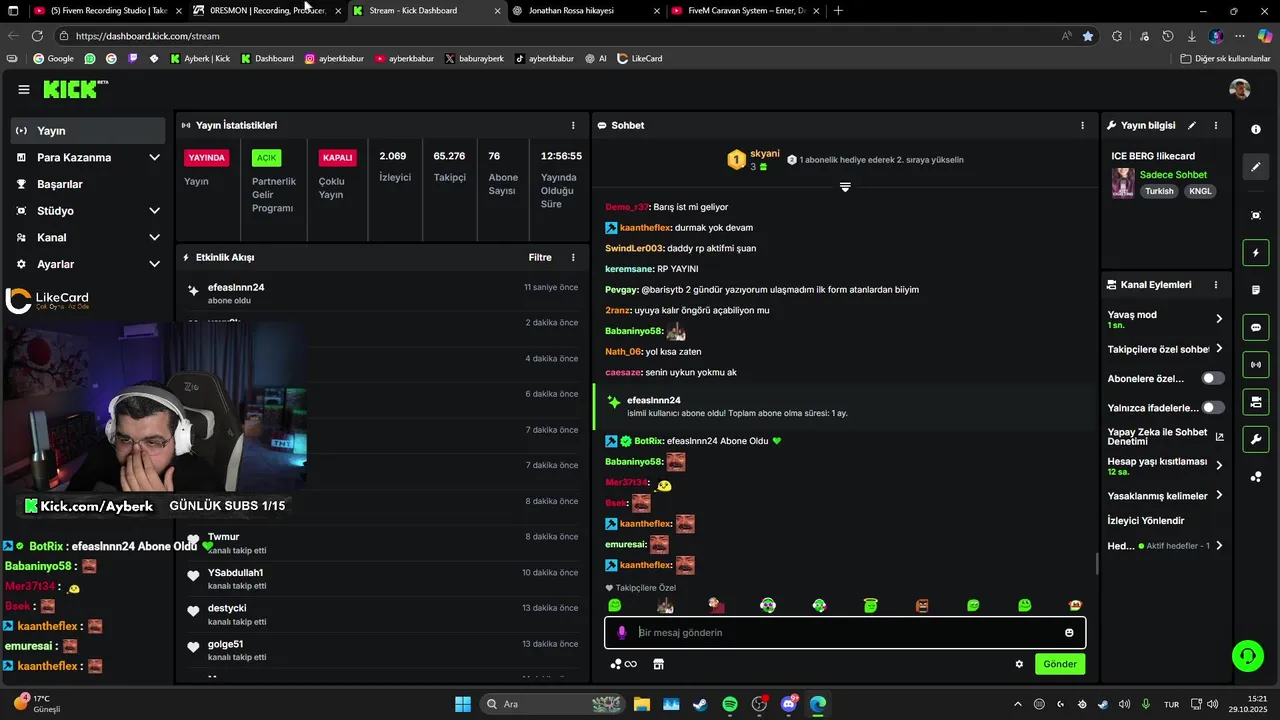Open chat settings gear icon
The image size is (1280, 720).
[x=1019, y=664]
